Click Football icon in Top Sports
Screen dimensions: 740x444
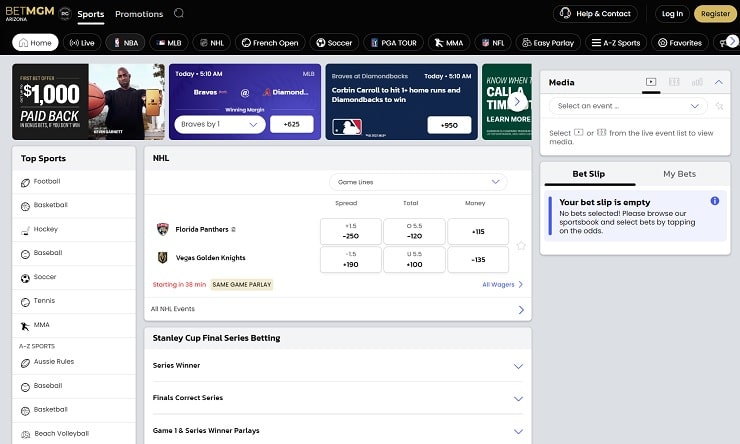tap(25, 183)
